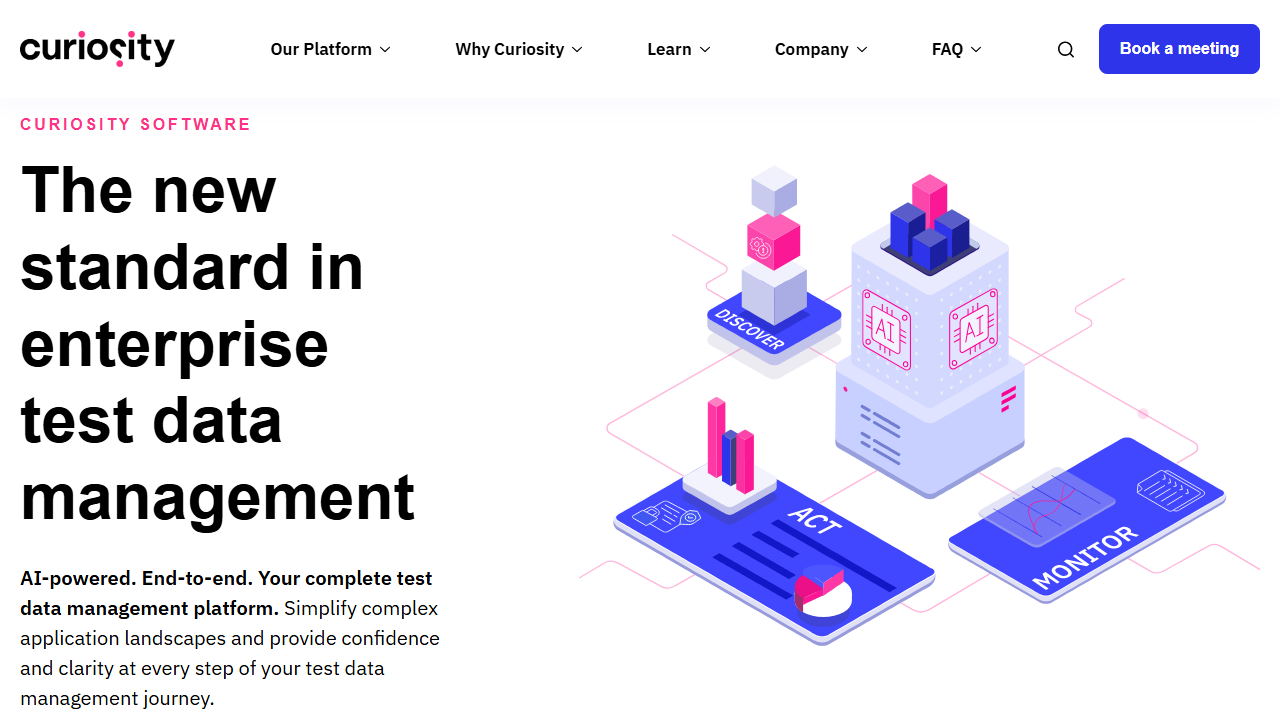This screenshot has width=1280, height=720.
Task: Click the headline "The new standard in enterprise test data management"
Action: [218, 343]
